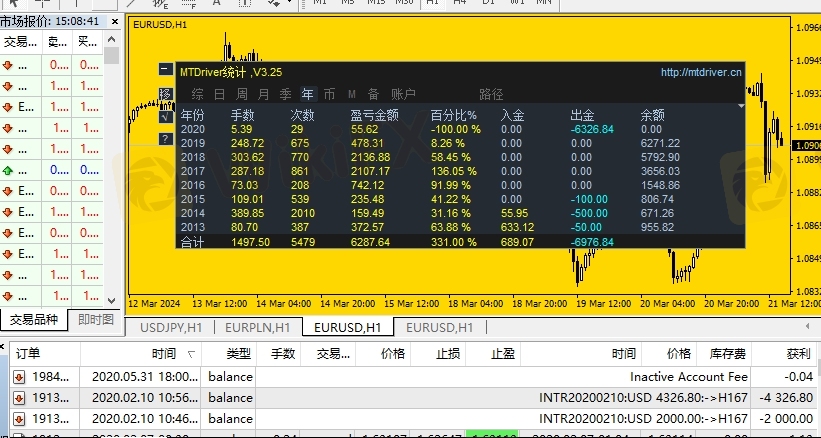Select the highlighted 年 yearly tab
The width and height of the screenshot is (821, 438).
(307, 94)
